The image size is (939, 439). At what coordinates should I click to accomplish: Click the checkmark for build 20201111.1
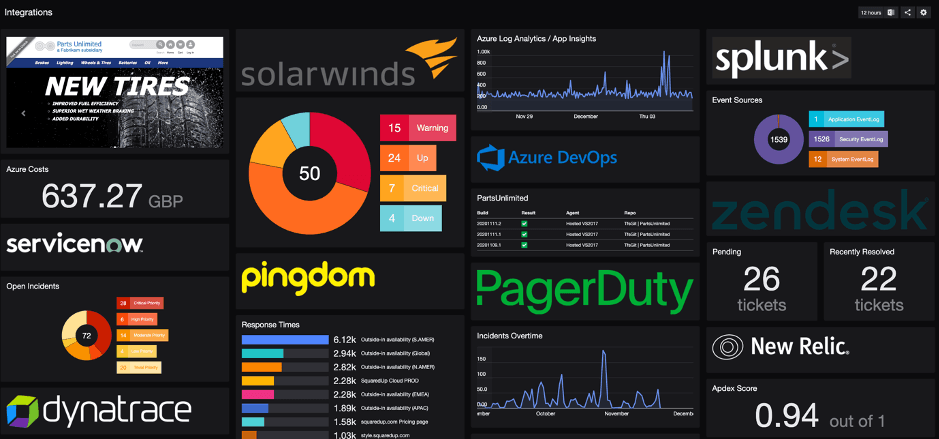pos(525,234)
